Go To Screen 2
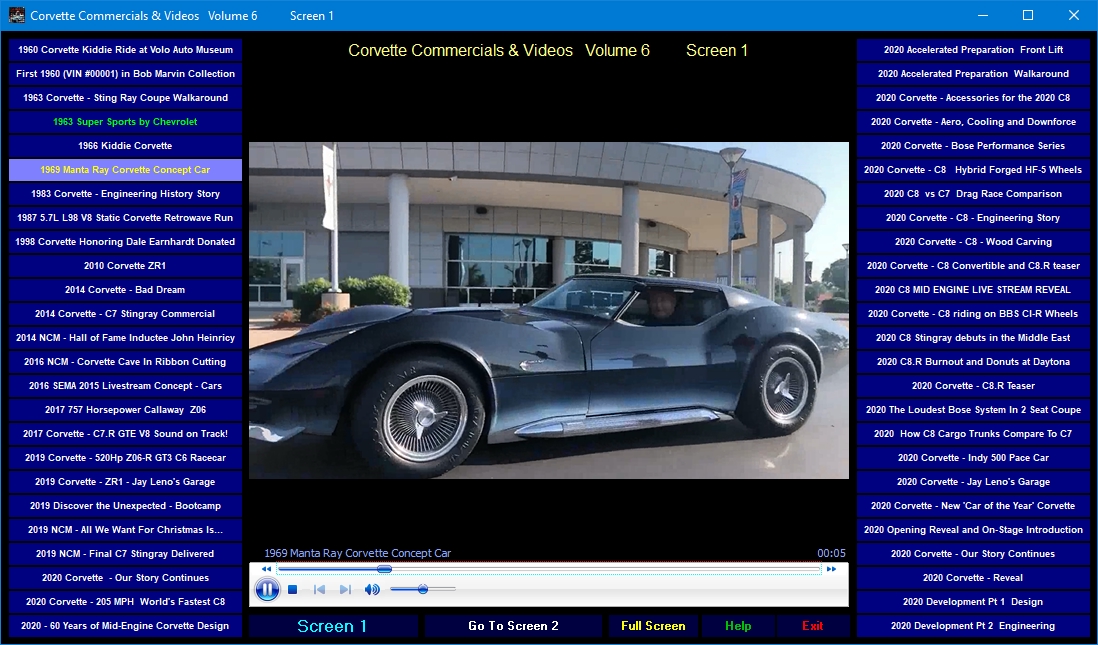 (x=513, y=626)
